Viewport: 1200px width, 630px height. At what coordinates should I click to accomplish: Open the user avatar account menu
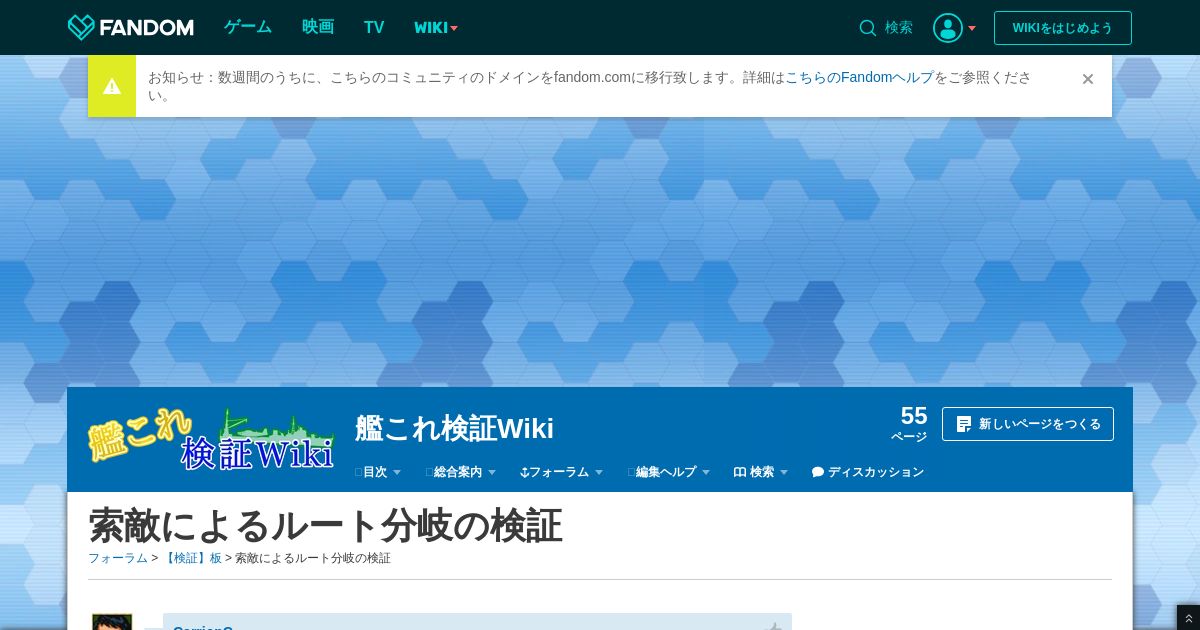(x=947, y=28)
